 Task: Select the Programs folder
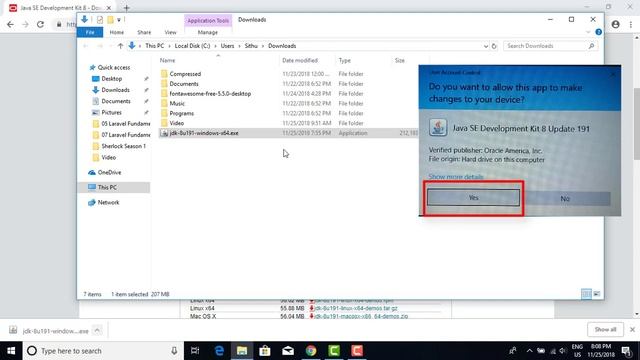(x=182, y=113)
